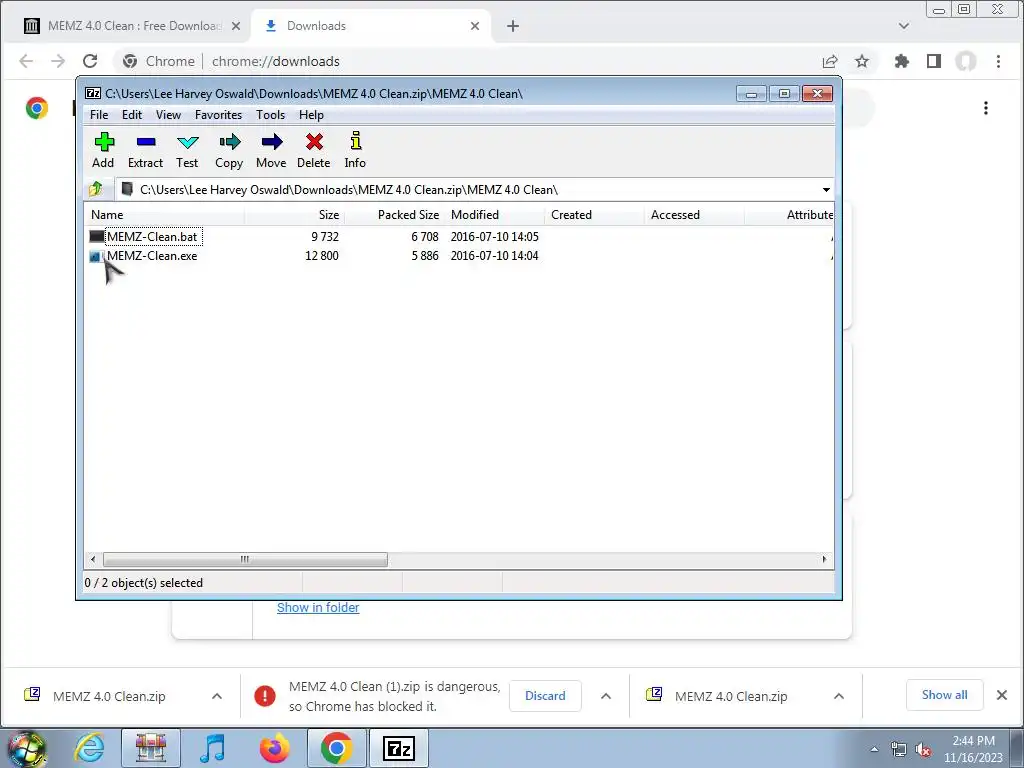Open the Windows Start menu
The height and width of the screenshot is (768, 1024).
[x=26, y=748]
